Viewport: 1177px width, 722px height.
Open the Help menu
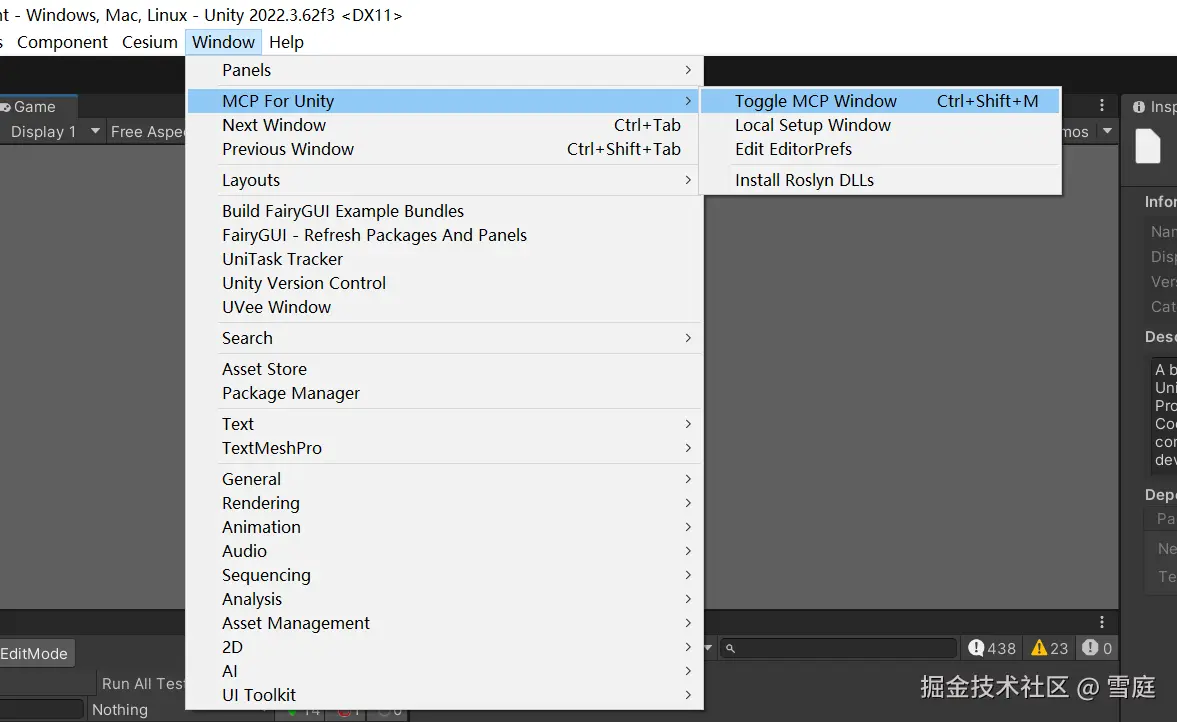(286, 42)
